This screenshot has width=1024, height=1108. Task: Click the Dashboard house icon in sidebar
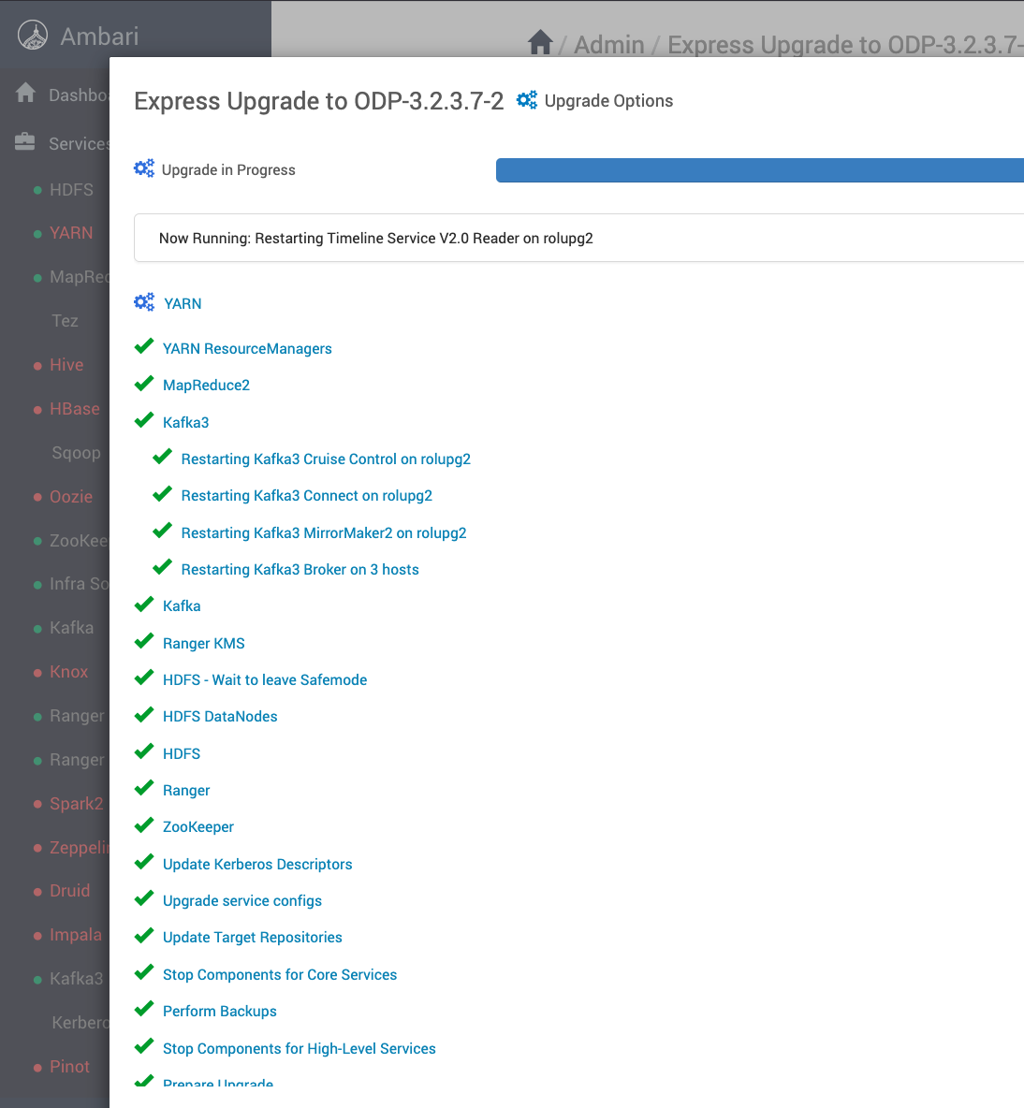pyautogui.click(x=25, y=93)
